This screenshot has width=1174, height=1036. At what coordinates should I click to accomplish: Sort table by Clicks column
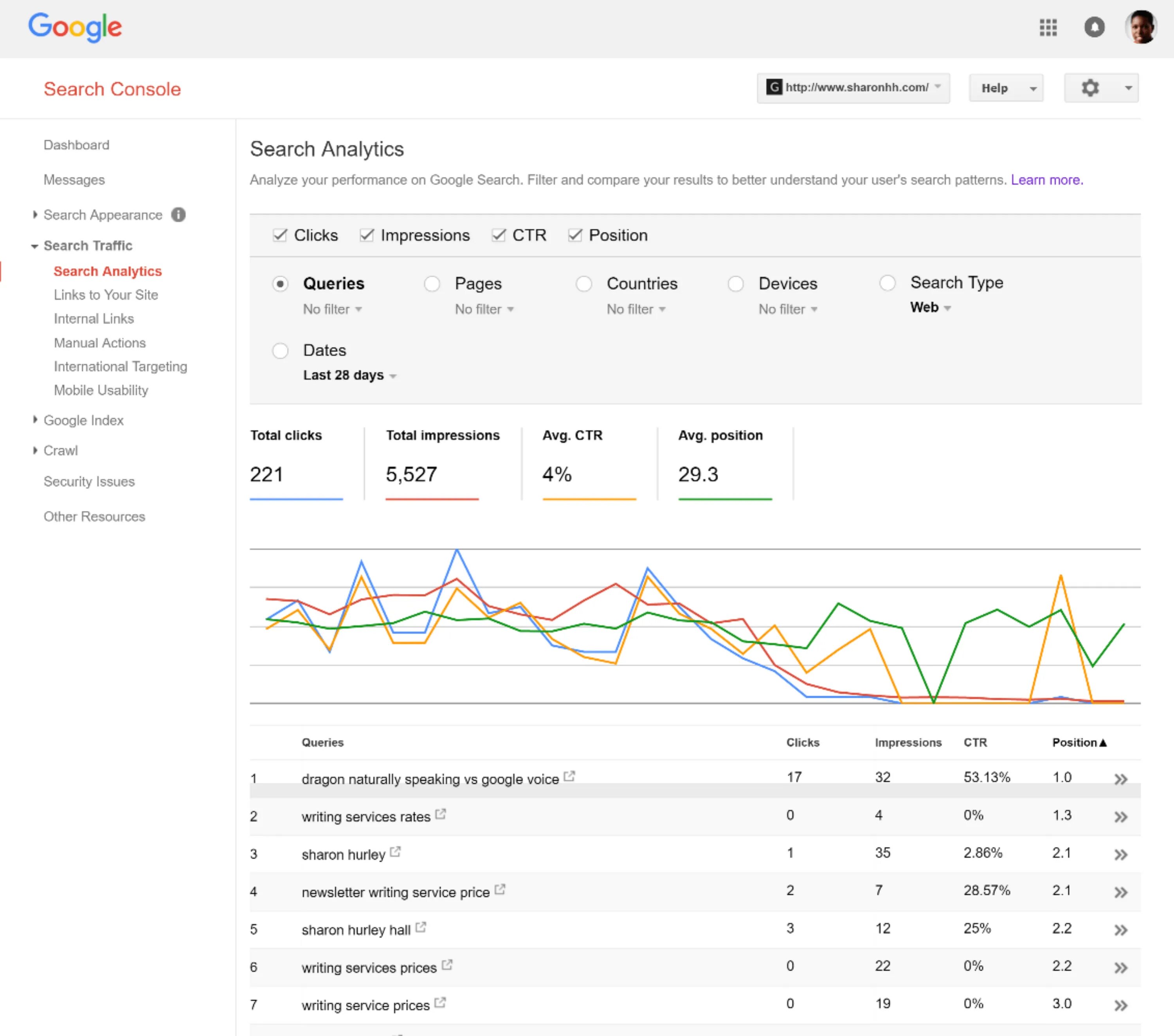tap(802, 742)
